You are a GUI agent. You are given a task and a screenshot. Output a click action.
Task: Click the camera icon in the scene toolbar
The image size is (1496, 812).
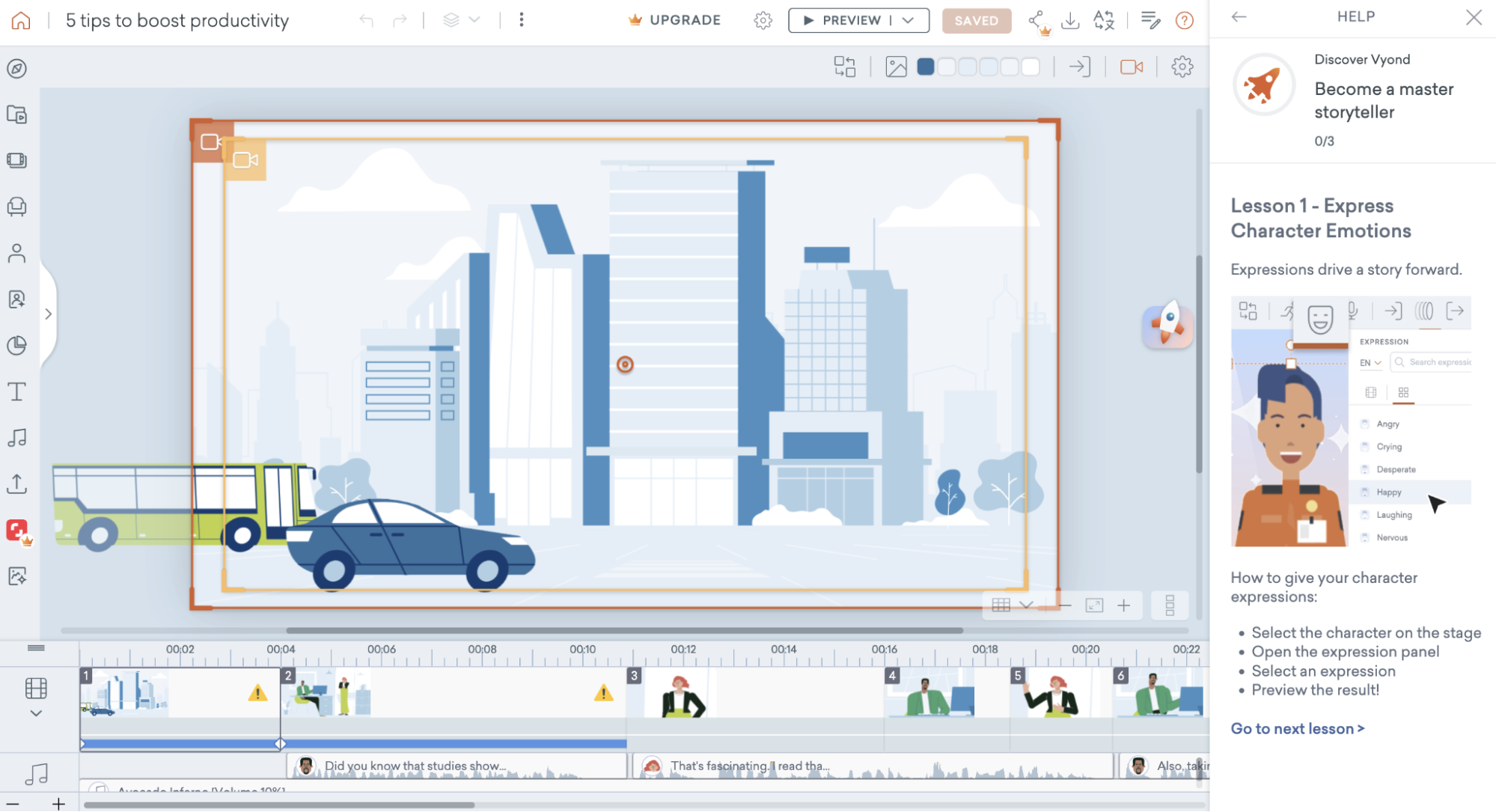click(x=1131, y=66)
